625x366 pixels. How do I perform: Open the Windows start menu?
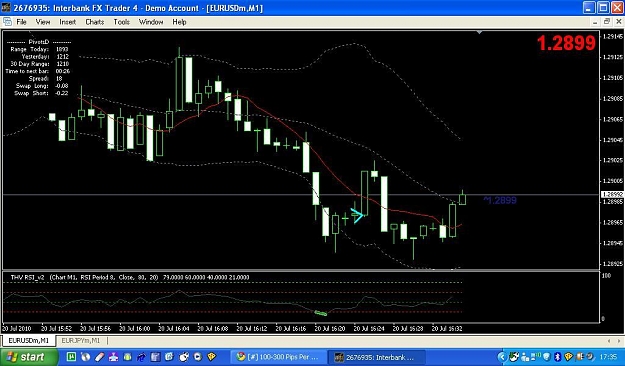click(x=28, y=357)
